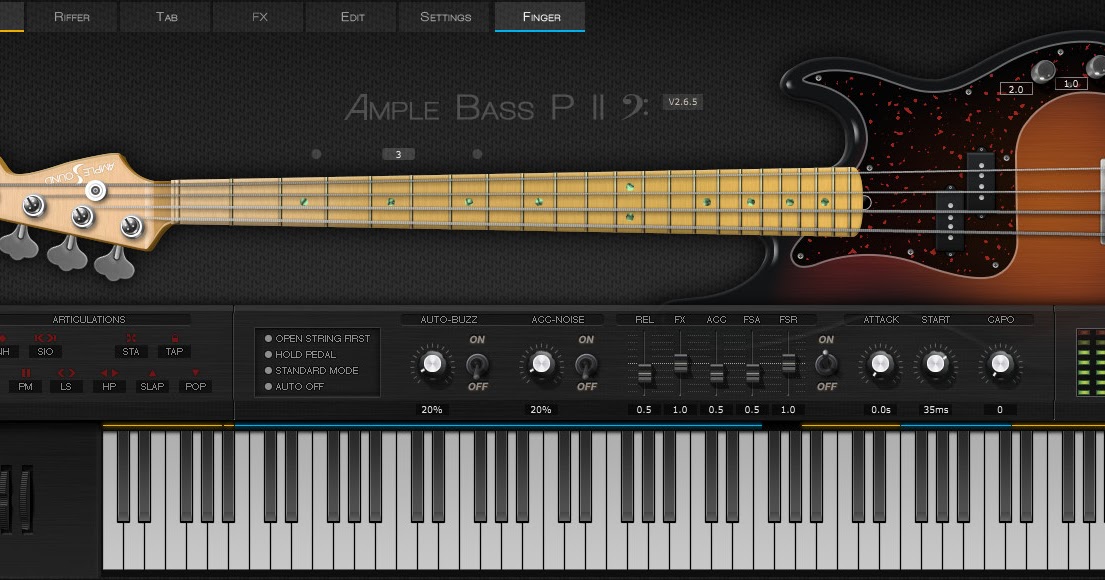Viewport: 1105px width, 580px height.
Task: Click the left-right arrows icon above HP
Action: (109, 373)
